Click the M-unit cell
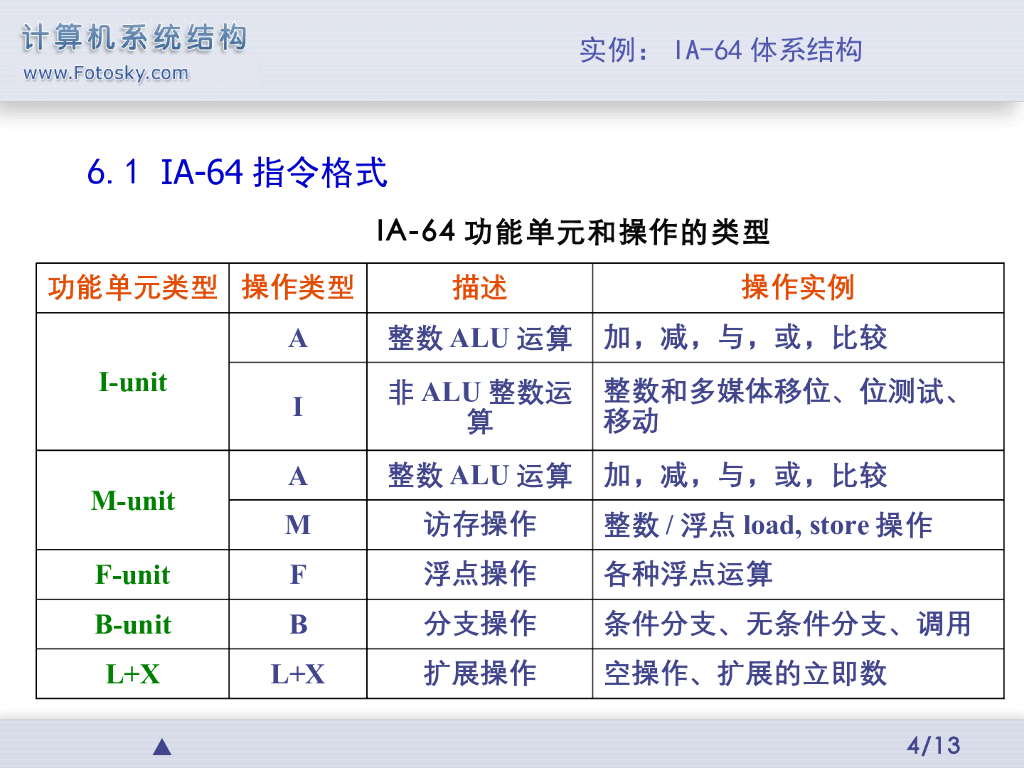This screenshot has width=1024, height=768. (133, 501)
